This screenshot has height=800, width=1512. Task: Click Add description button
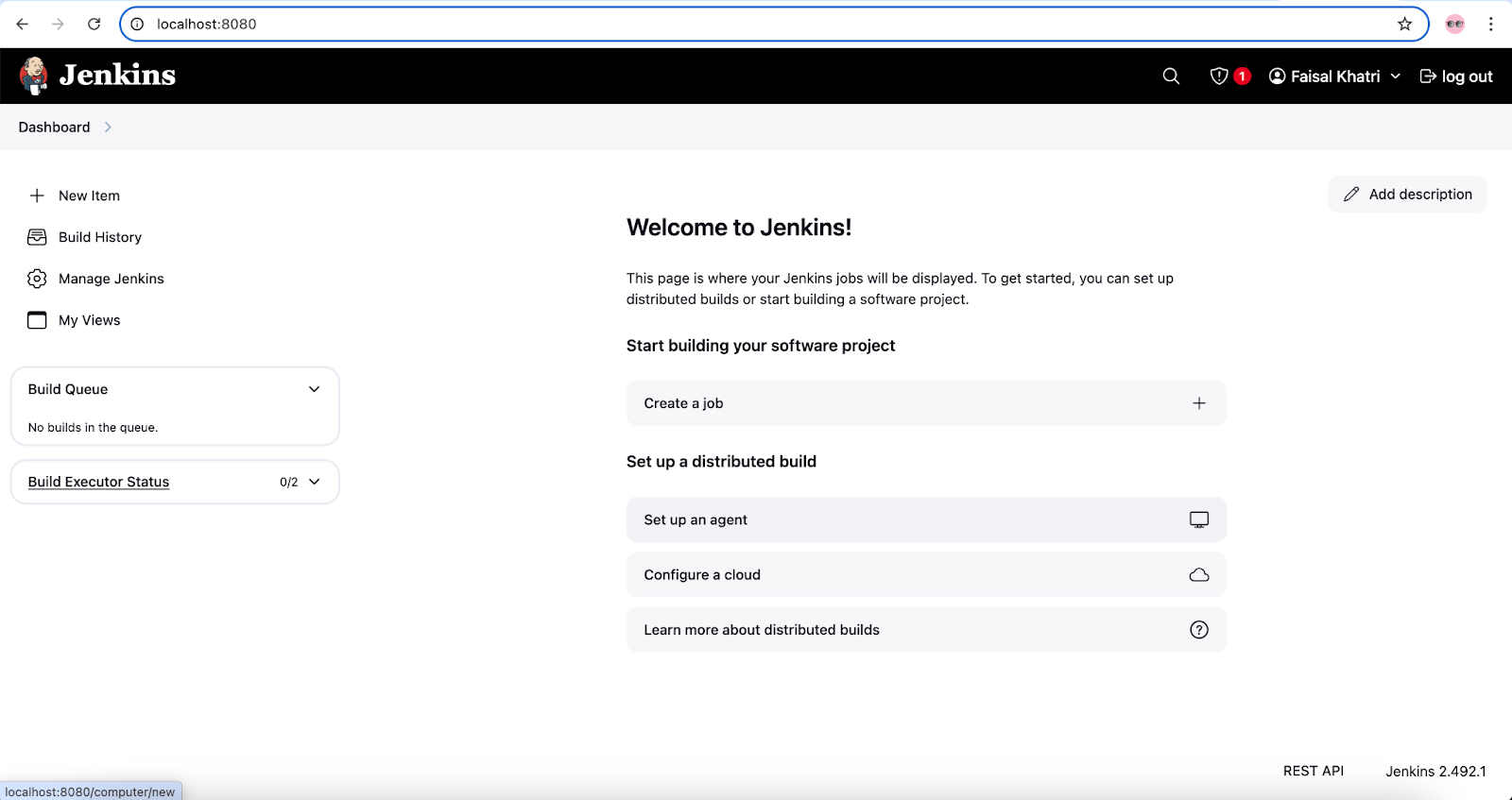click(x=1407, y=195)
